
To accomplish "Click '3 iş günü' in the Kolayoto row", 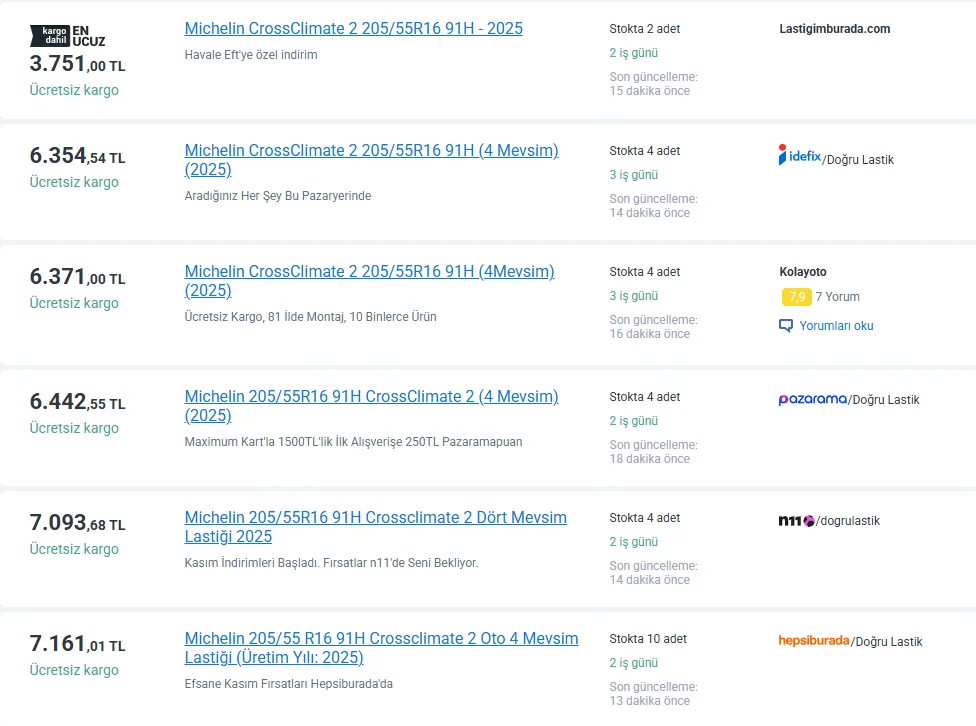I will [633, 296].
